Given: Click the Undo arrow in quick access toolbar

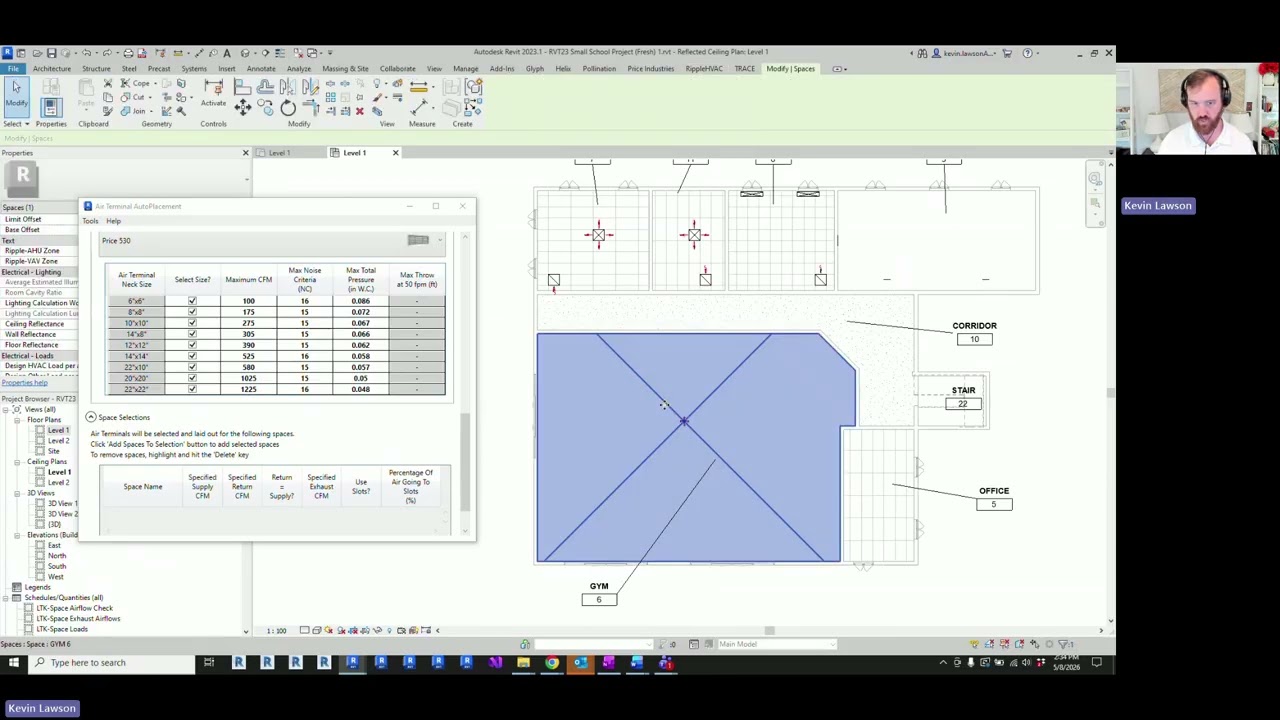Looking at the screenshot, I should click(87, 53).
